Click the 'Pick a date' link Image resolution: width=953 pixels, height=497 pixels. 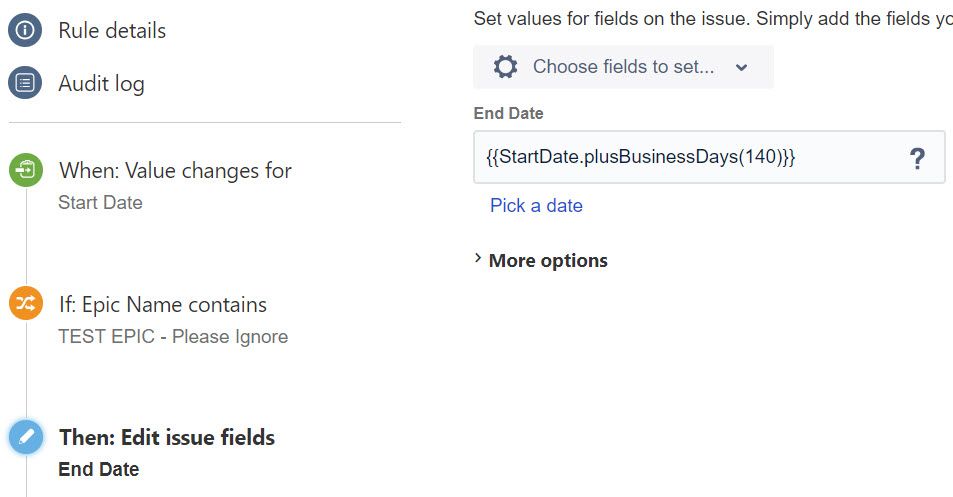(536, 205)
